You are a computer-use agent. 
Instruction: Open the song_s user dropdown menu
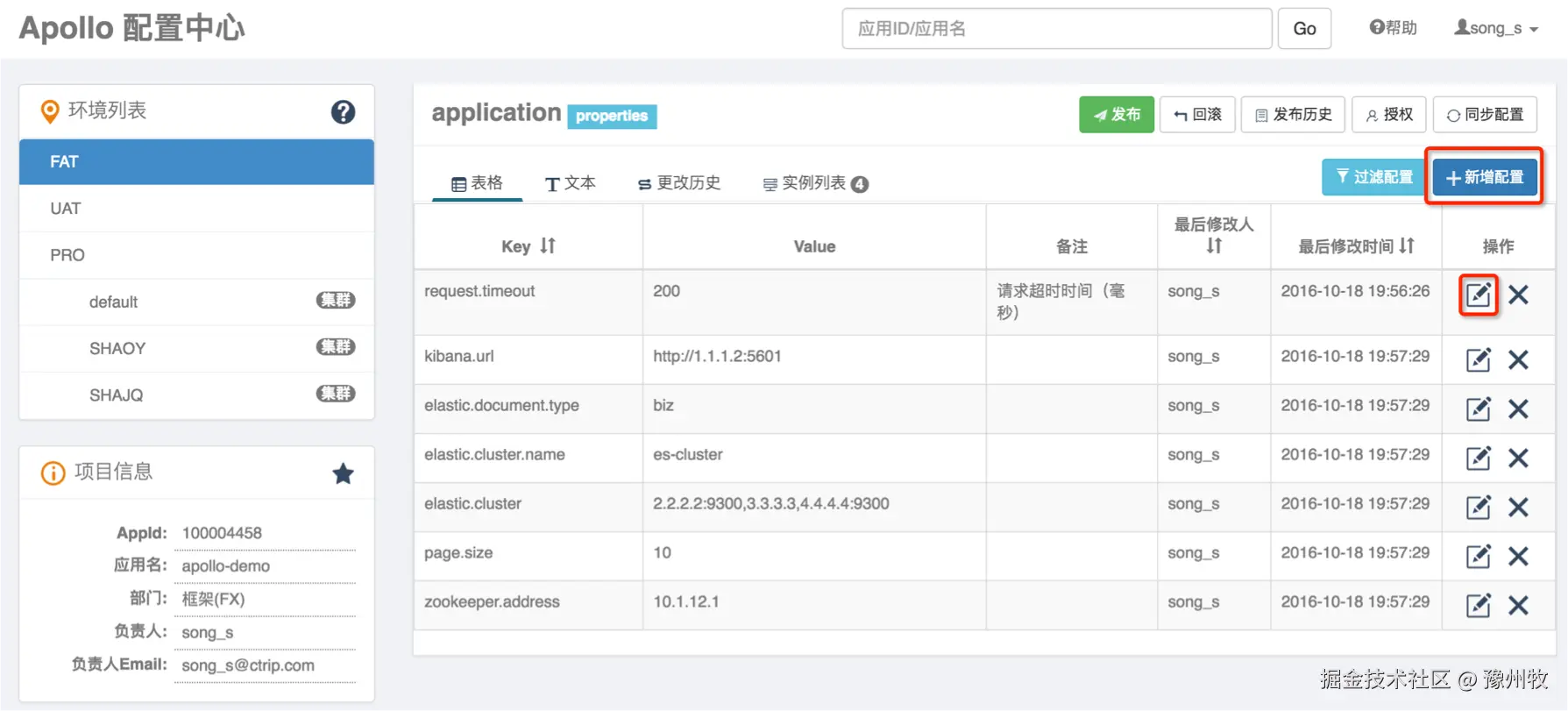1496,28
